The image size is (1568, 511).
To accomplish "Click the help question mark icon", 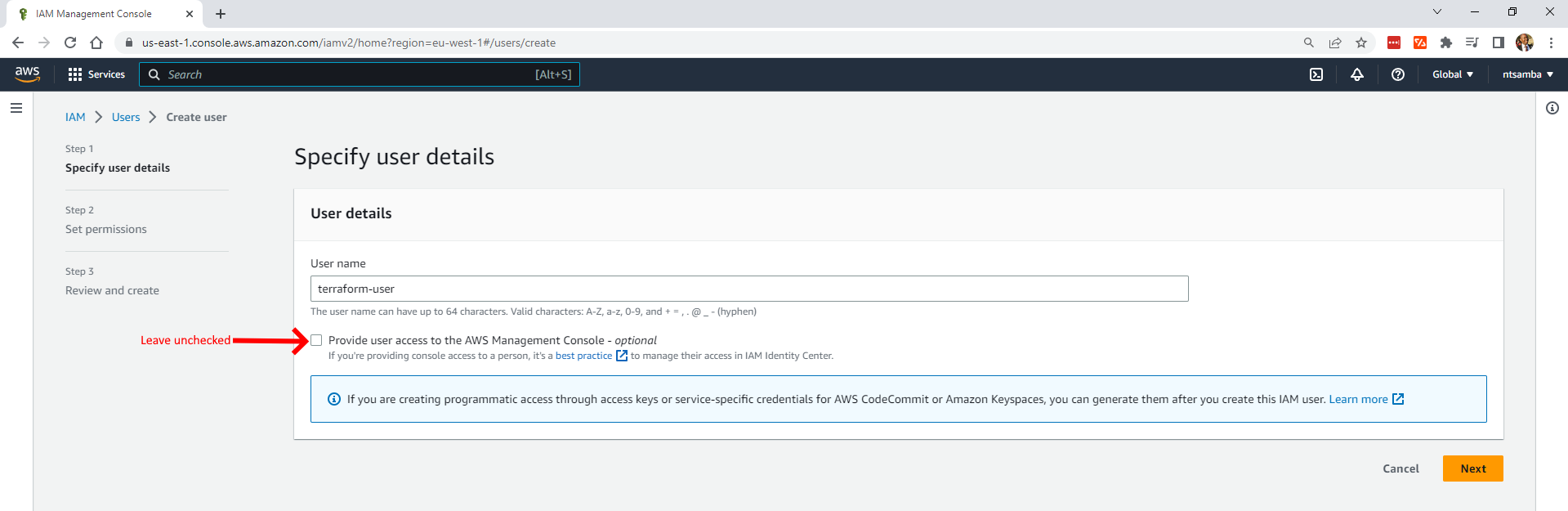I will [1398, 74].
